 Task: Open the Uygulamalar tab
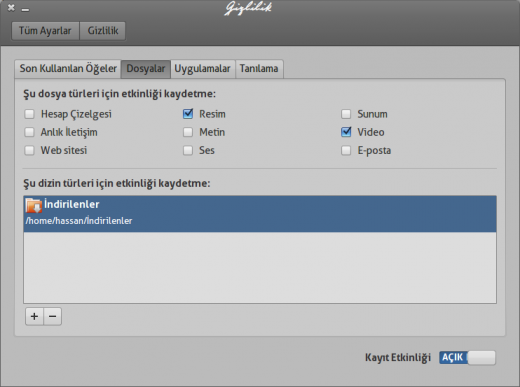point(202,69)
